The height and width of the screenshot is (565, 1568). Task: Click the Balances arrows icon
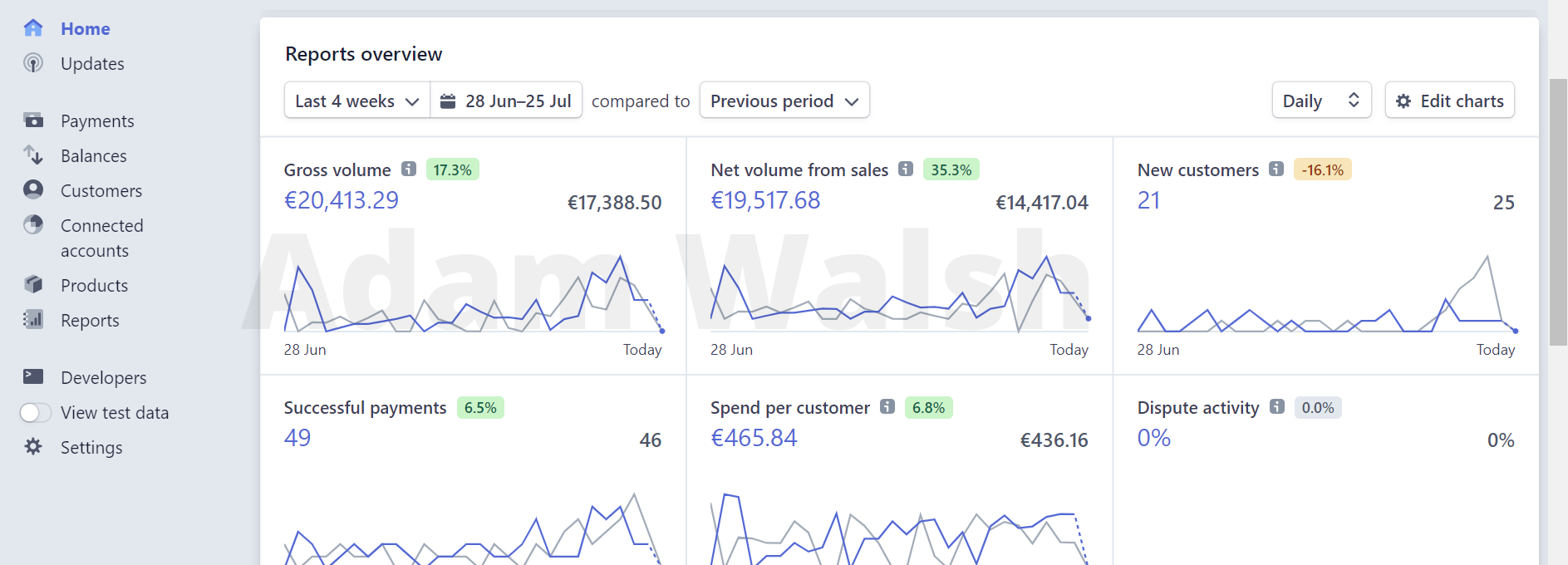pos(33,155)
